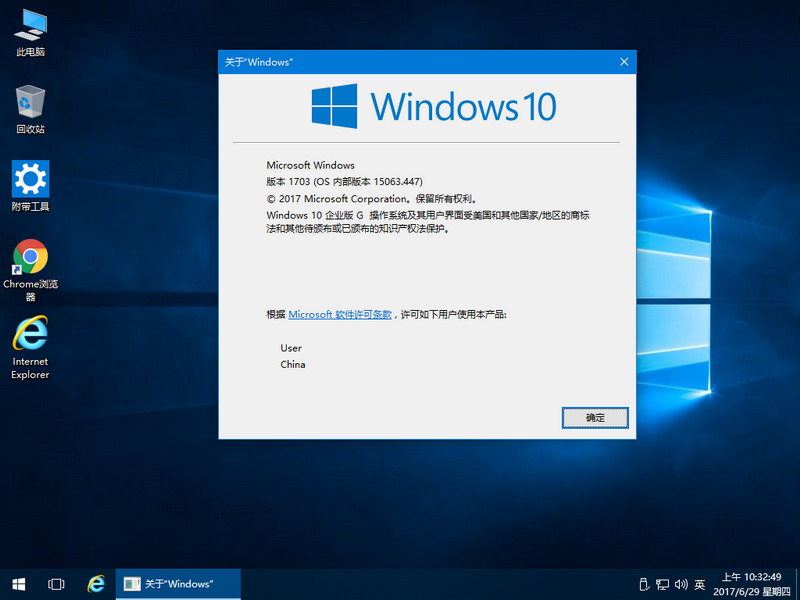The height and width of the screenshot is (600, 800).
Task: Click the Windows 10 logo in dialog
Action: [434, 106]
